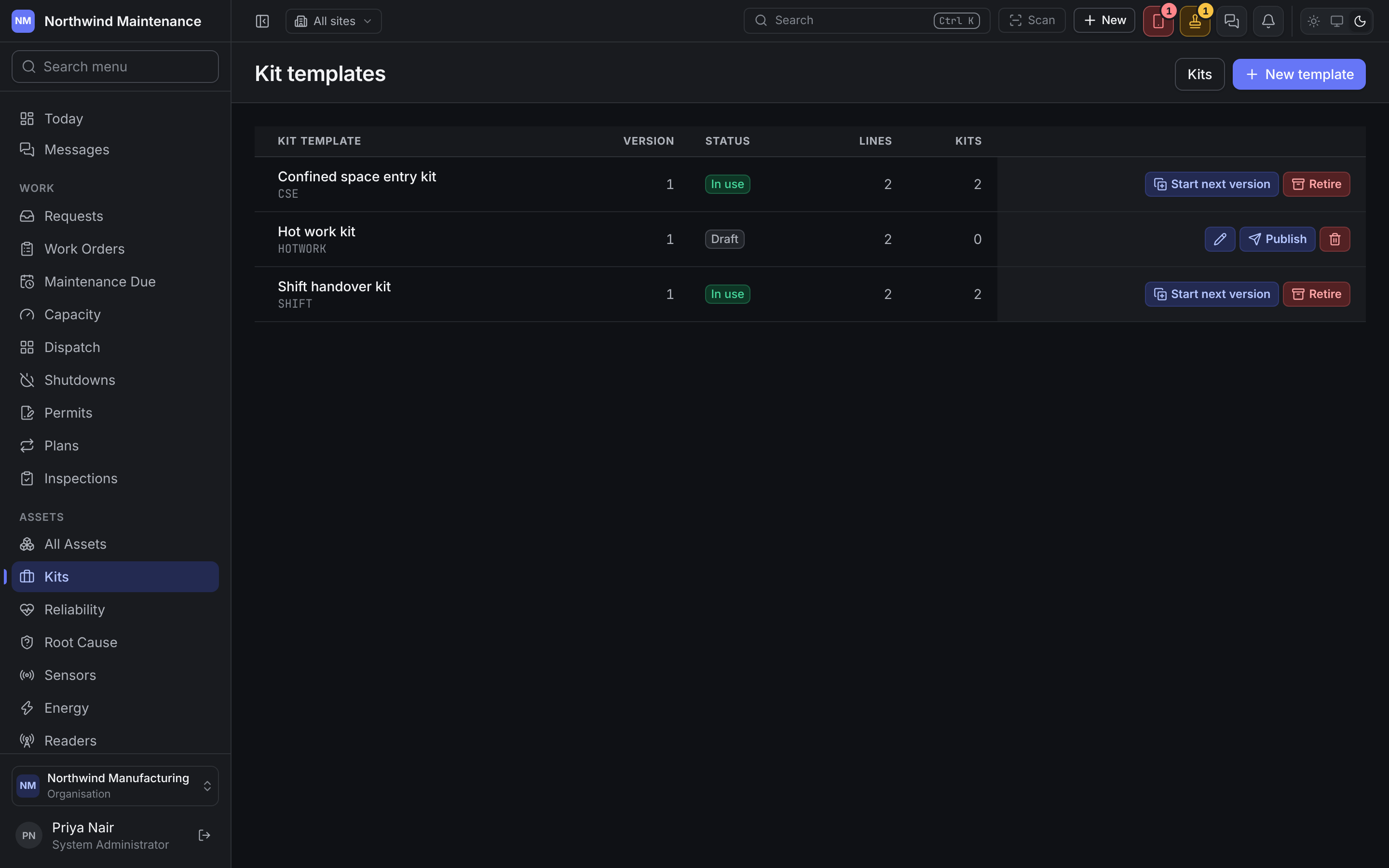Click the New button in top bar
The width and height of the screenshot is (1389, 868).
click(1104, 21)
